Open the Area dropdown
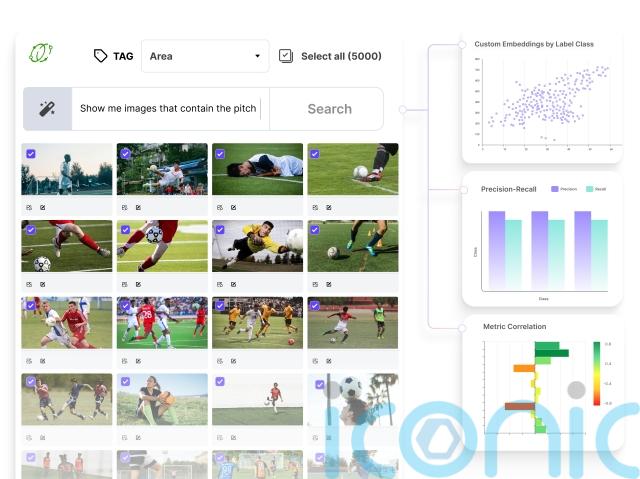The width and height of the screenshot is (640, 479). [205, 56]
